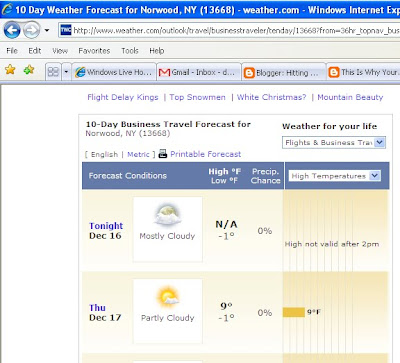Open the Mountain Beauty link
Viewport: 400px width, 363px height.
(350, 97)
